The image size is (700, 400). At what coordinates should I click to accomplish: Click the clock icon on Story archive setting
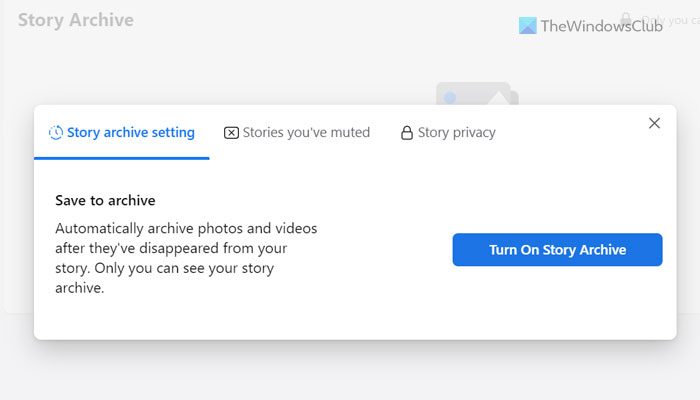58,132
